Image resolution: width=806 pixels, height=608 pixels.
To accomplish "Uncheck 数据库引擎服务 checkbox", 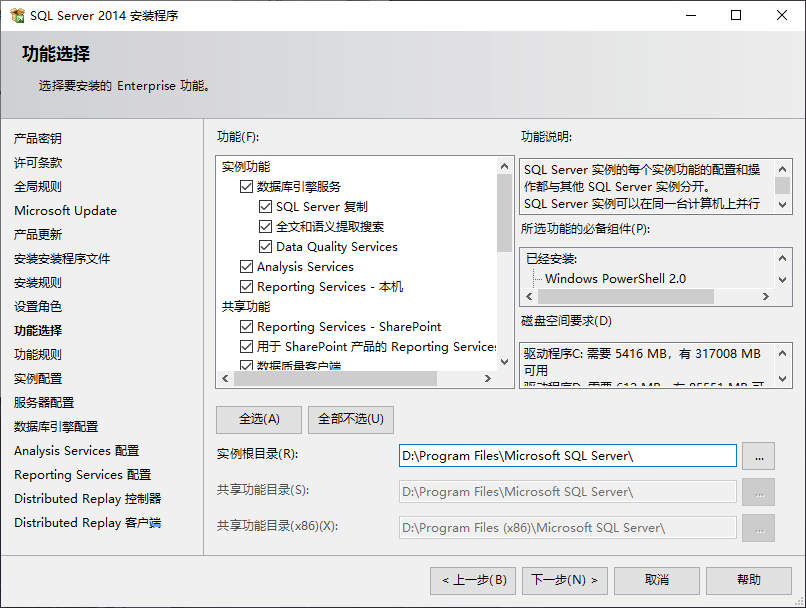I will click(x=246, y=187).
